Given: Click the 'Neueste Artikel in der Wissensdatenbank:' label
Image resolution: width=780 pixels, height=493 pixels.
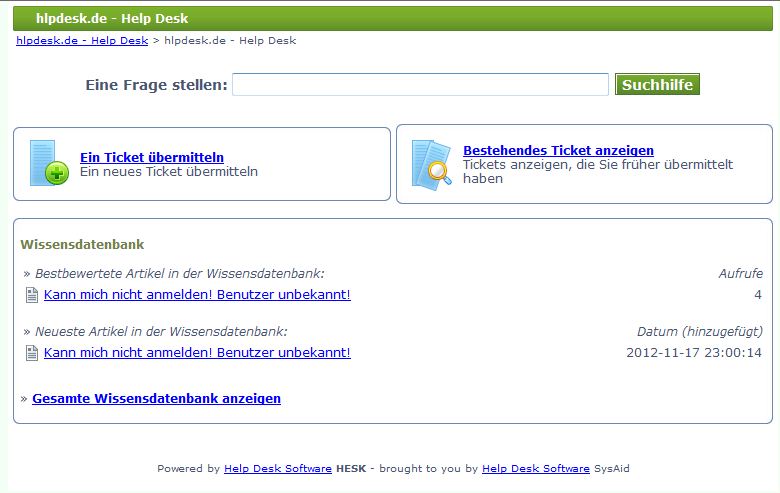Looking at the screenshot, I should pyautogui.click(x=161, y=332).
